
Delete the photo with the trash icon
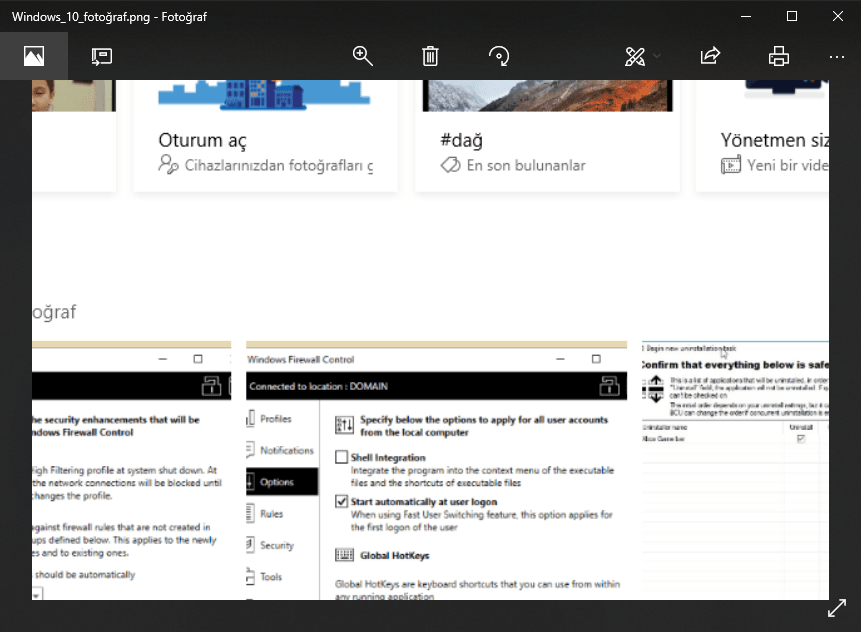(x=430, y=56)
